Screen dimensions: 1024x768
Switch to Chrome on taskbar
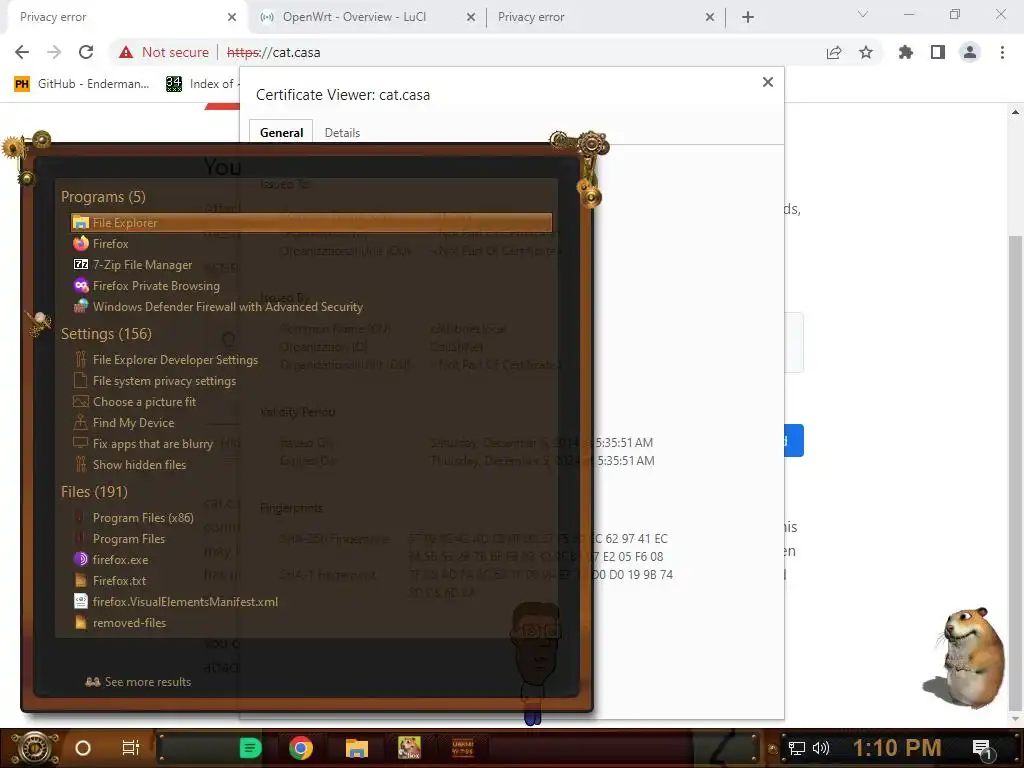(300, 748)
